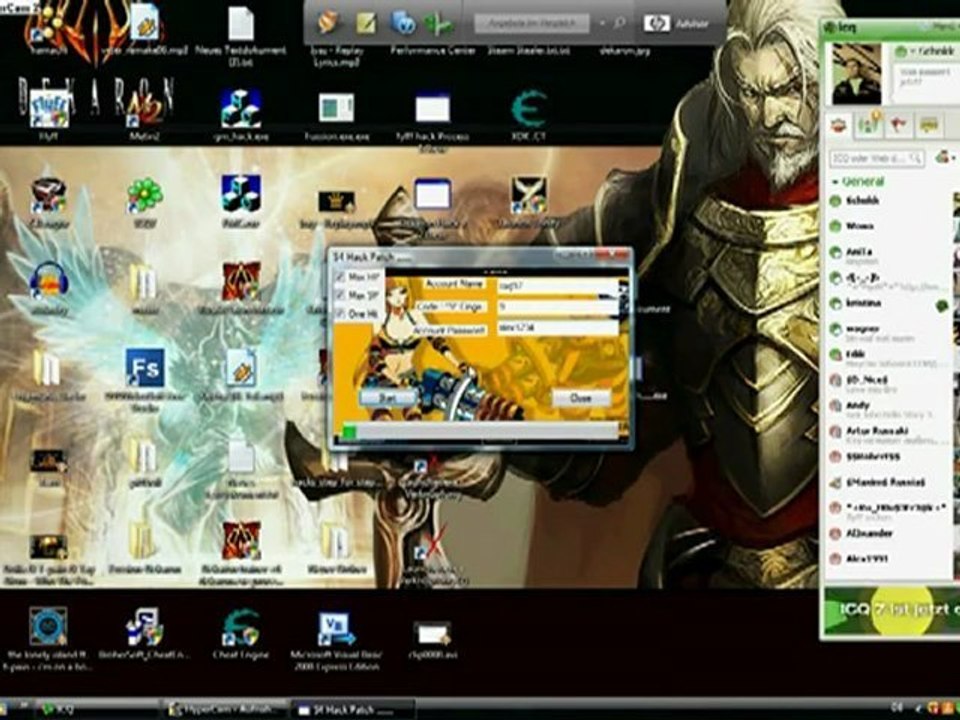Open the lonely island music file icon
Screen dimensions: 960x720
click(49, 640)
